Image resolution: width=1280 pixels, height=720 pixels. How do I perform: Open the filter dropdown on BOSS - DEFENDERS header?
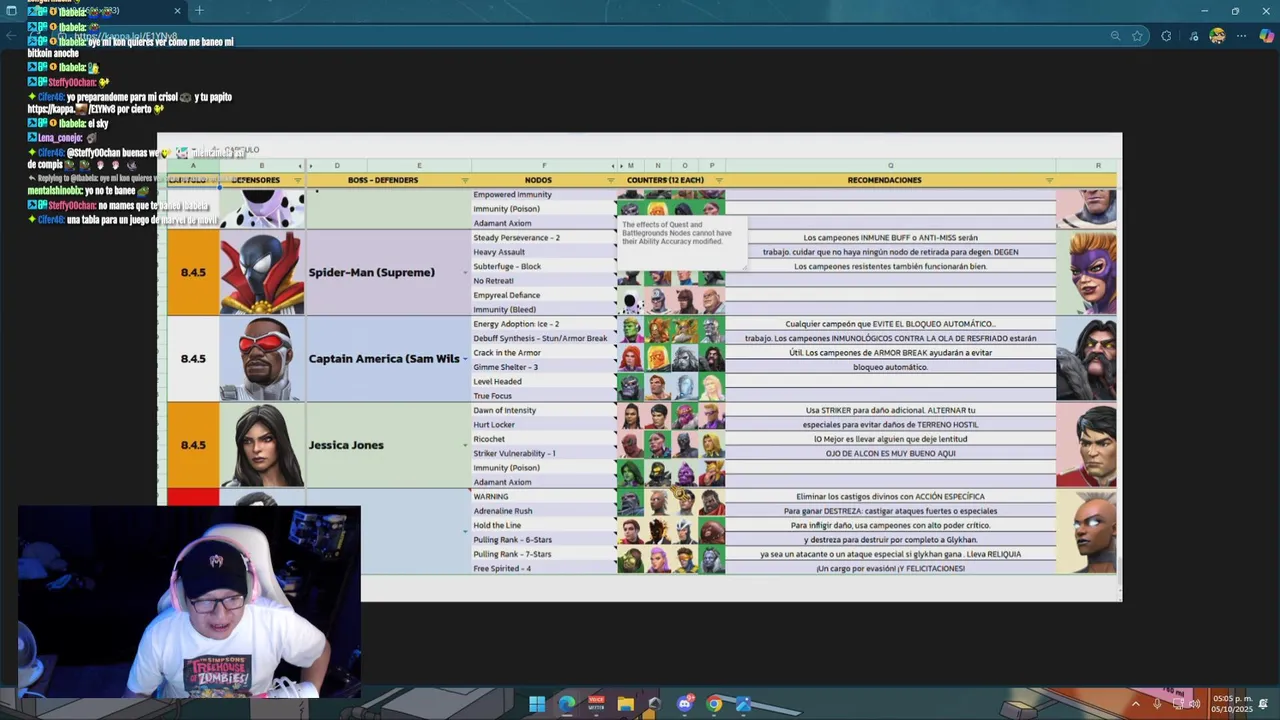coord(464,180)
